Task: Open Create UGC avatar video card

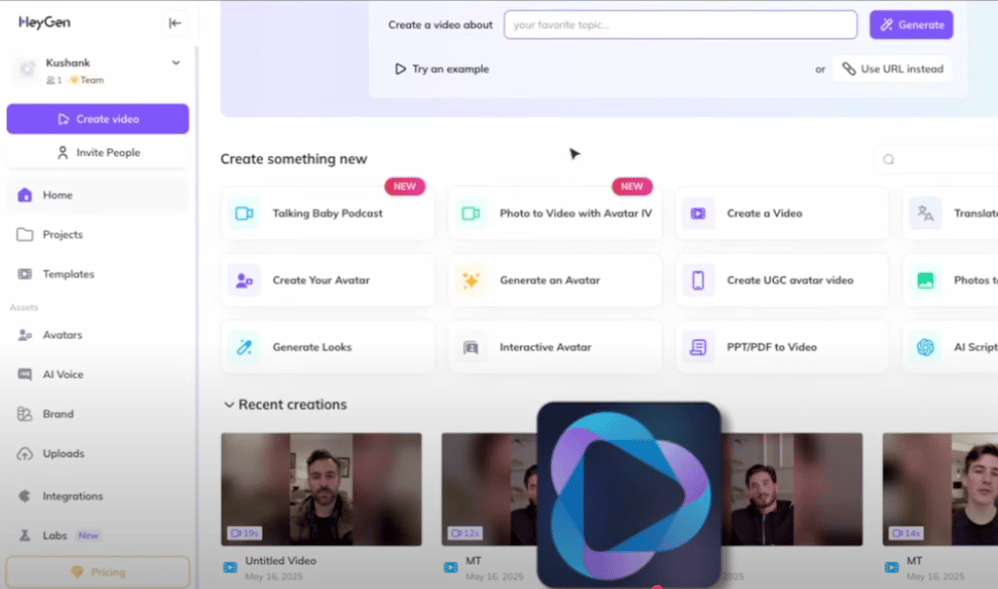Action: (x=782, y=280)
